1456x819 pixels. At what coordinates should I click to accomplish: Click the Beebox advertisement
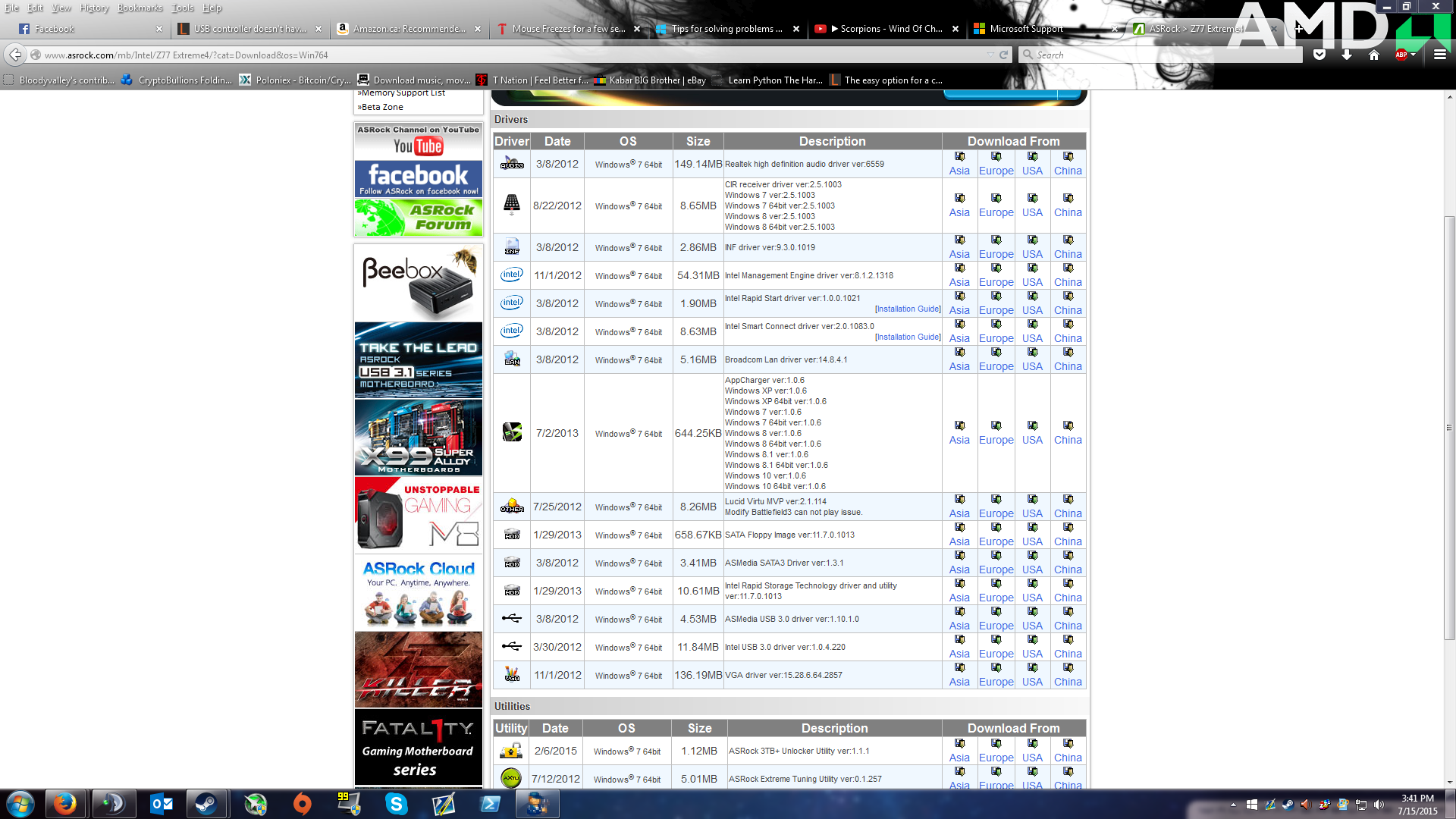click(418, 282)
